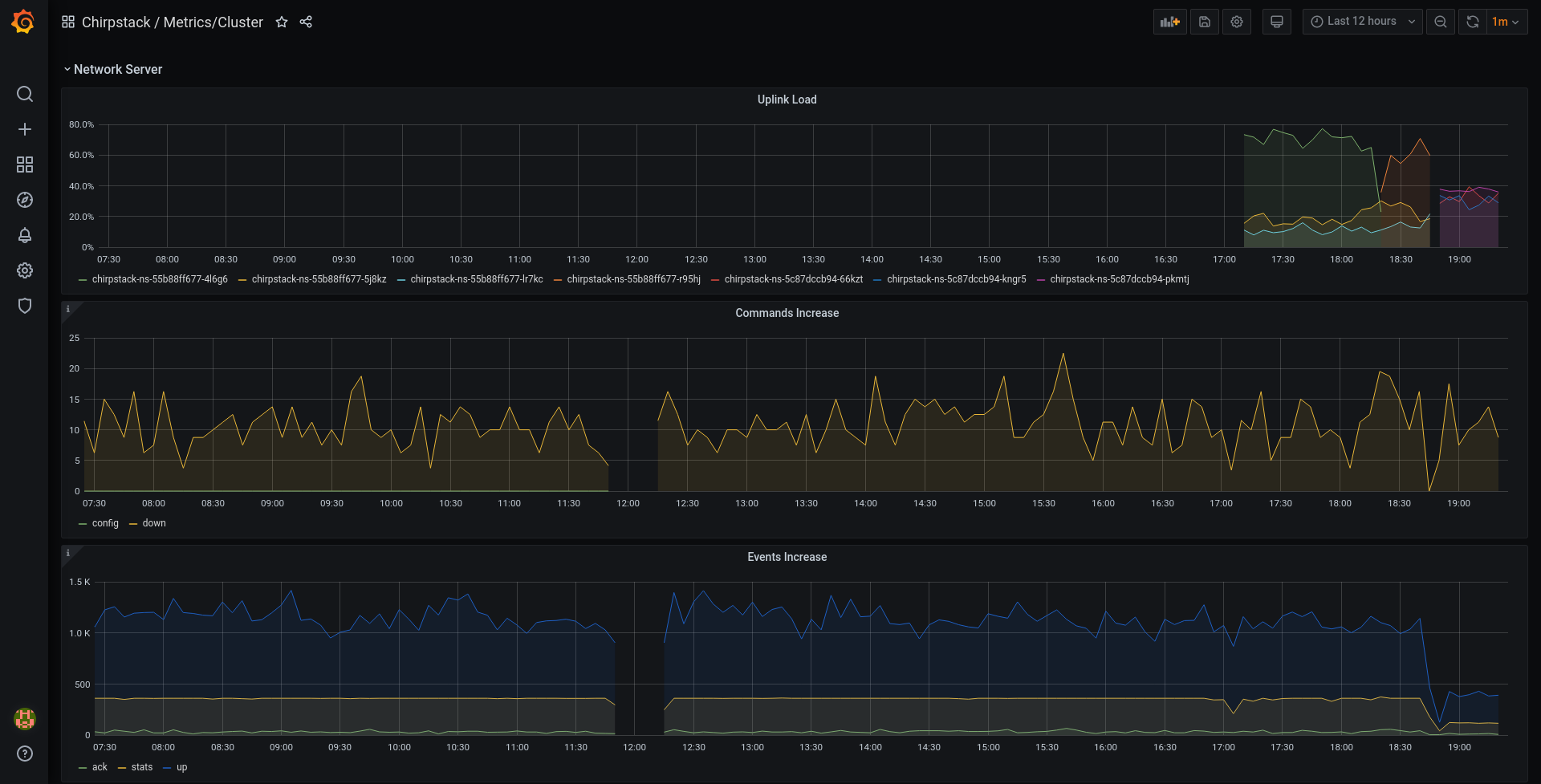Open the Grafana search

[25, 94]
